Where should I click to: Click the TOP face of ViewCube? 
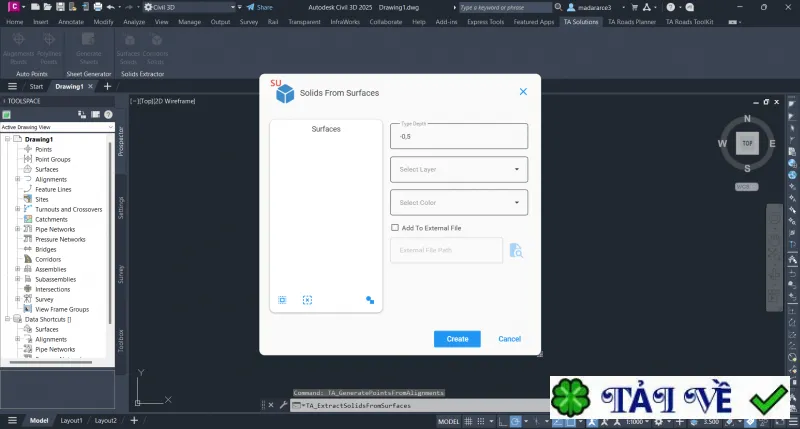[747, 143]
